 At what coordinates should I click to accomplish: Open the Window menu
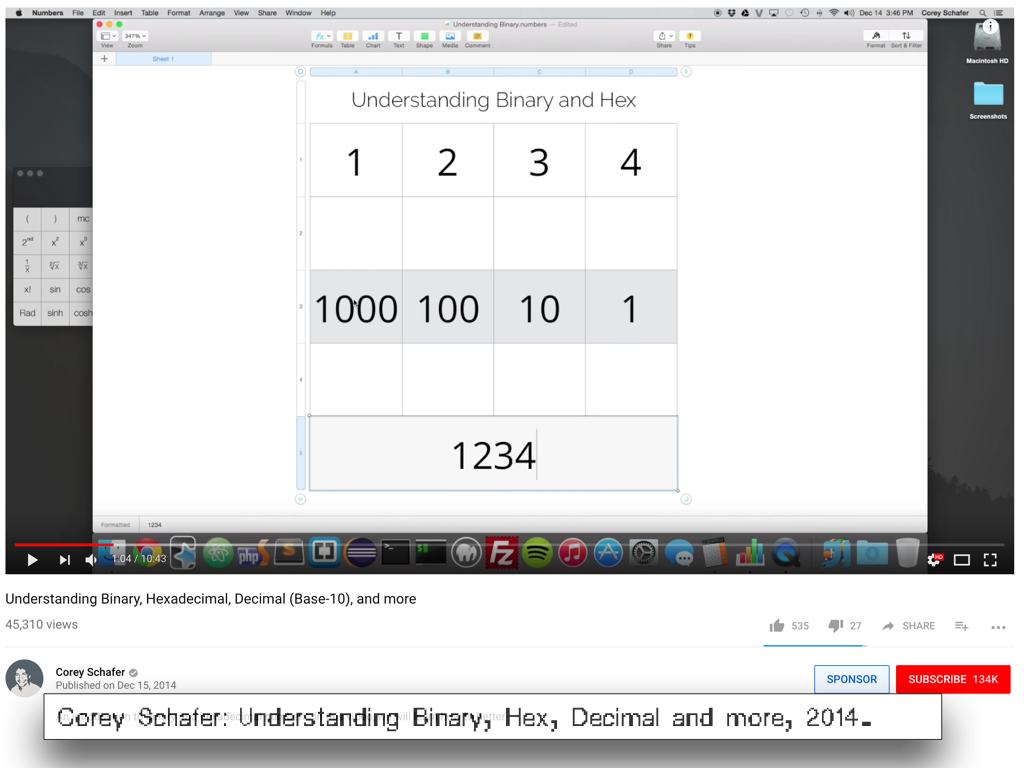(x=298, y=12)
